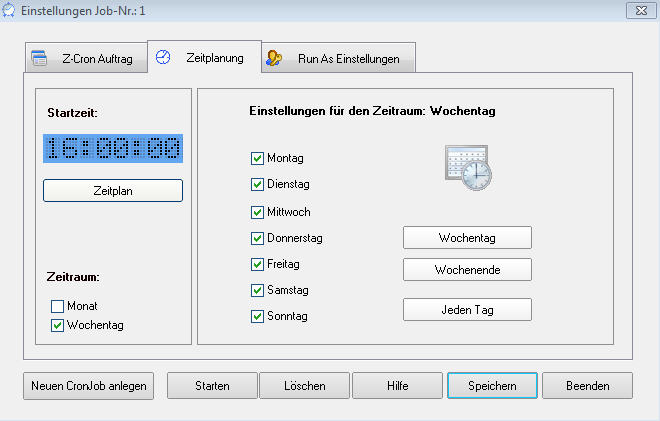Click Neuen CronJob anlegen
Viewport: 660px width, 421px height.
[88, 386]
